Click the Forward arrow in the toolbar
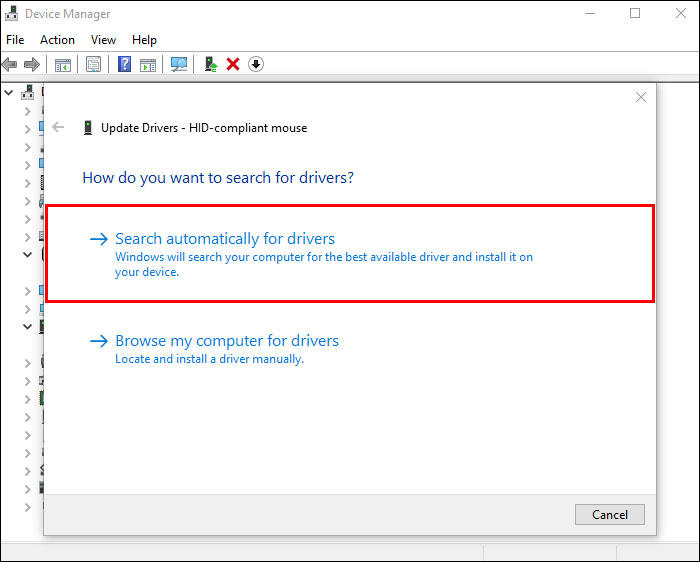Image resolution: width=700 pixels, height=562 pixels. point(32,64)
